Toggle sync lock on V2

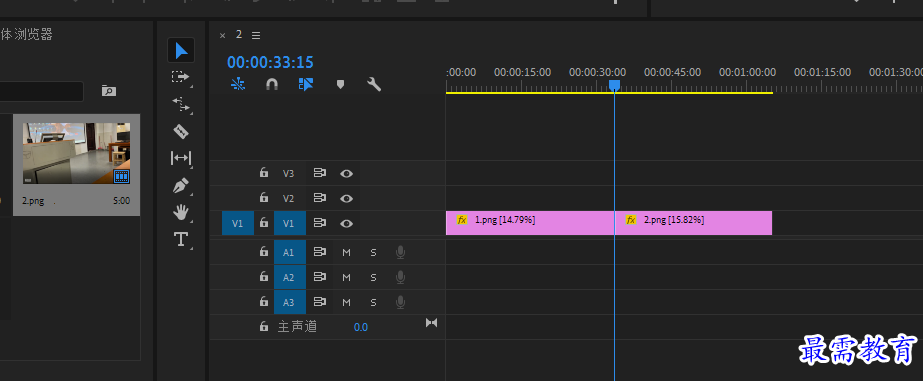pyautogui.click(x=320, y=198)
